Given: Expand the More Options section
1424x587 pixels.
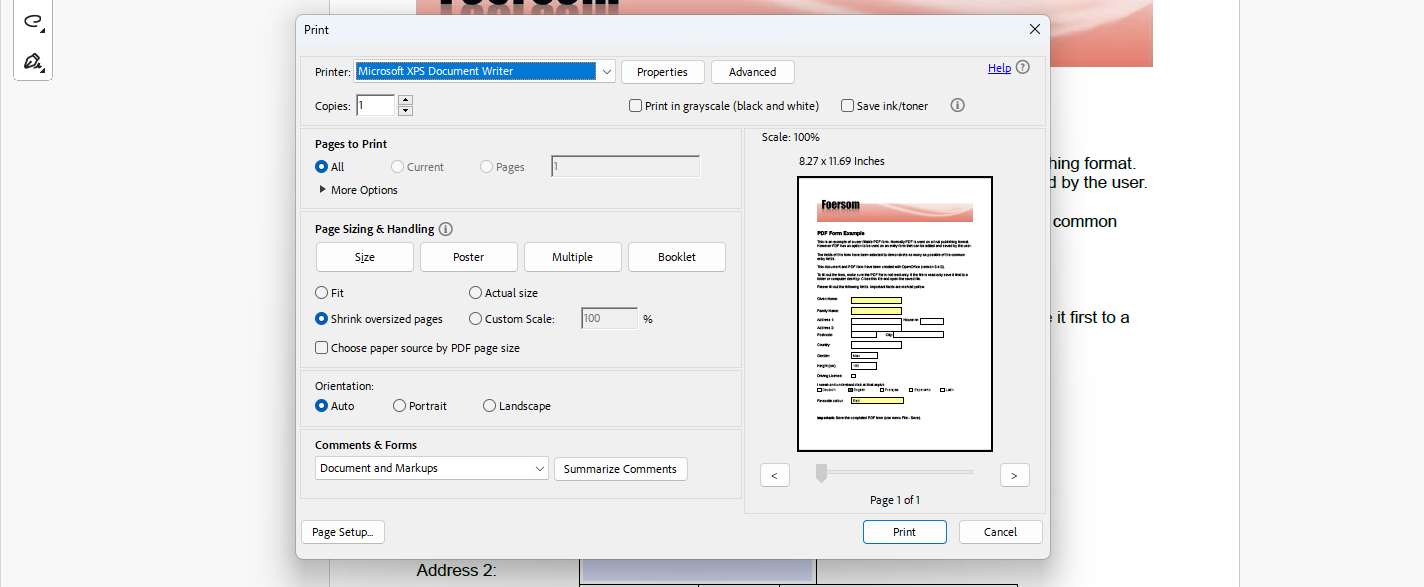Looking at the screenshot, I should point(357,189).
